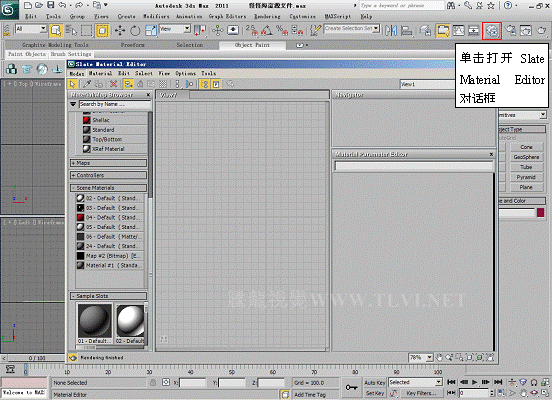
Task: Click the GeoSphere object type button
Action: pyautogui.click(x=526, y=157)
